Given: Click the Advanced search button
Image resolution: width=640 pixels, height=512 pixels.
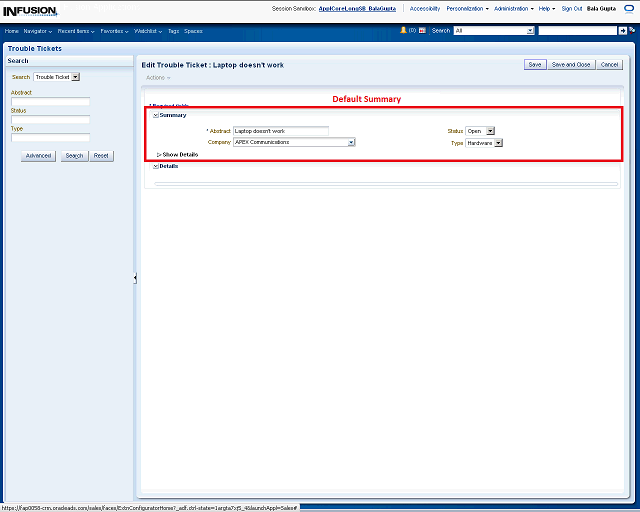Looking at the screenshot, I should (x=39, y=156).
